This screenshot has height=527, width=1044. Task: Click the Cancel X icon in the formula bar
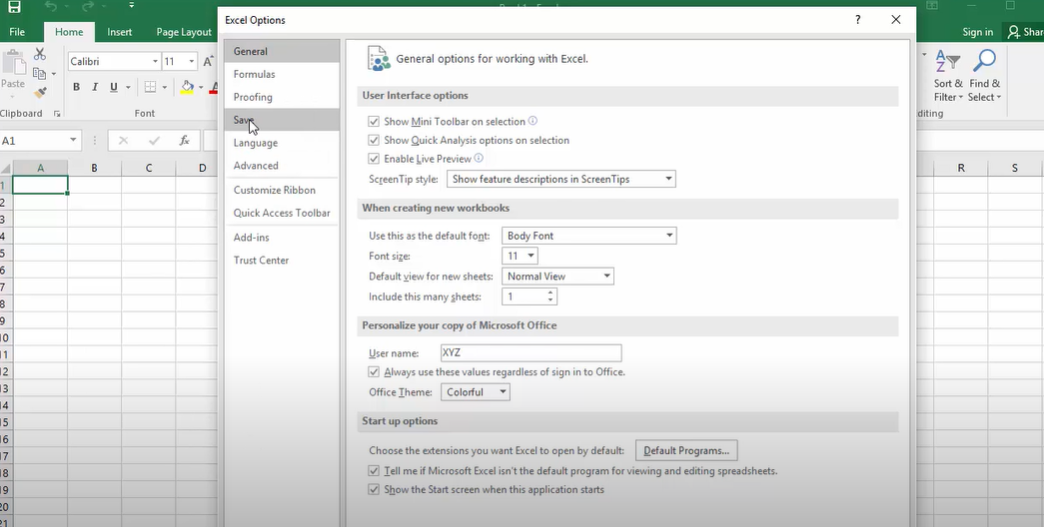pyautogui.click(x=123, y=140)
